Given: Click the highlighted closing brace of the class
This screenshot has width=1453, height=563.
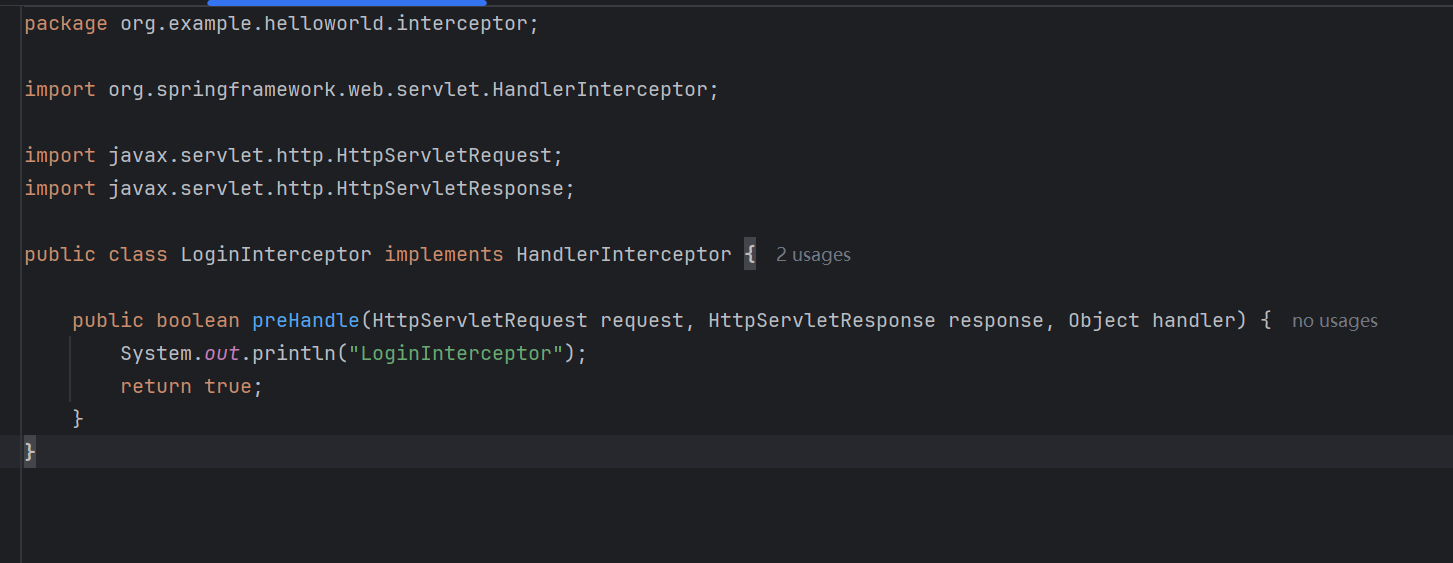Looking at the screenshot, I should coord(30,452).
